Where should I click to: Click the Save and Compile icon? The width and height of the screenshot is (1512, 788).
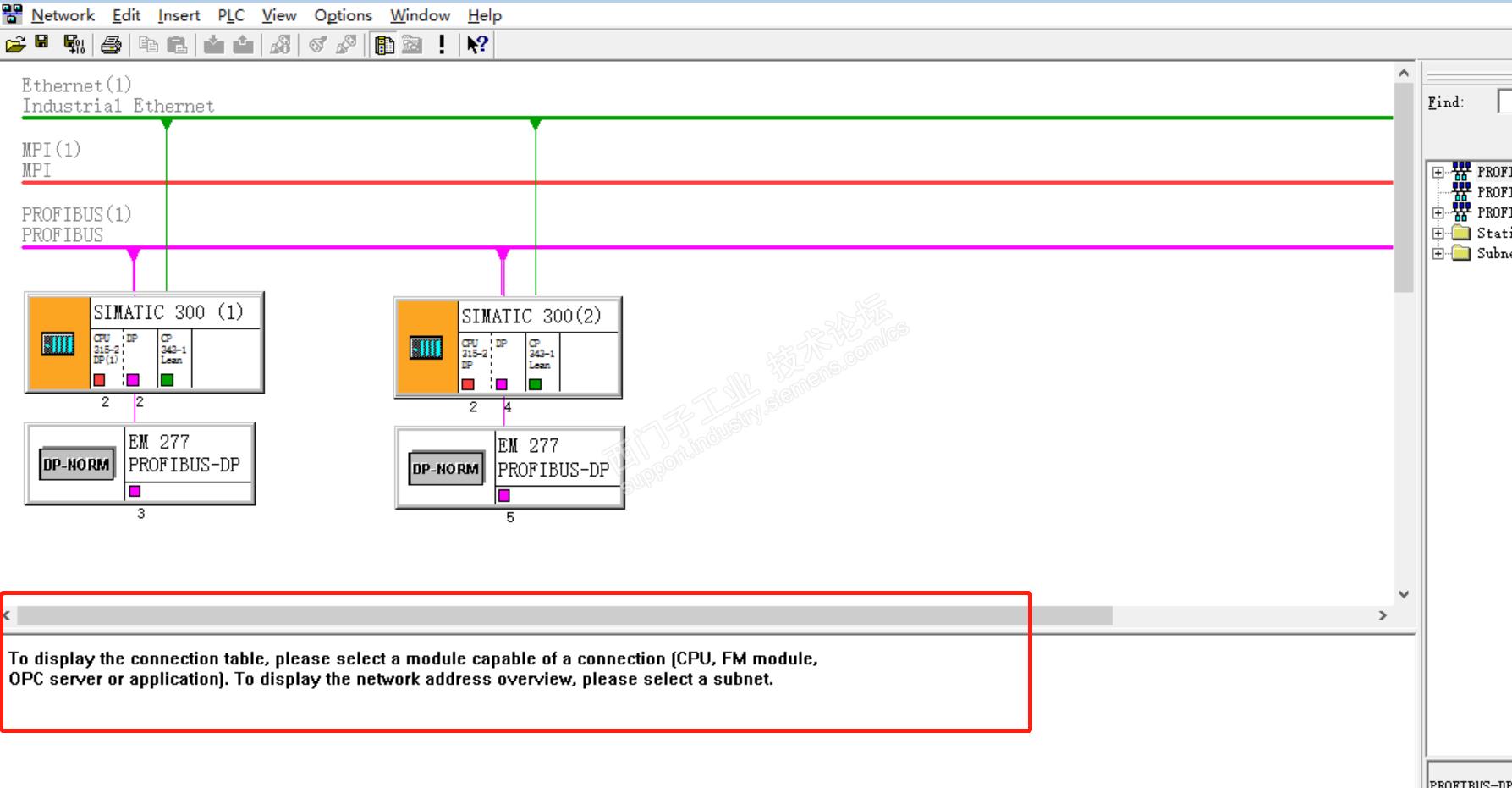[x=74, y=45]
